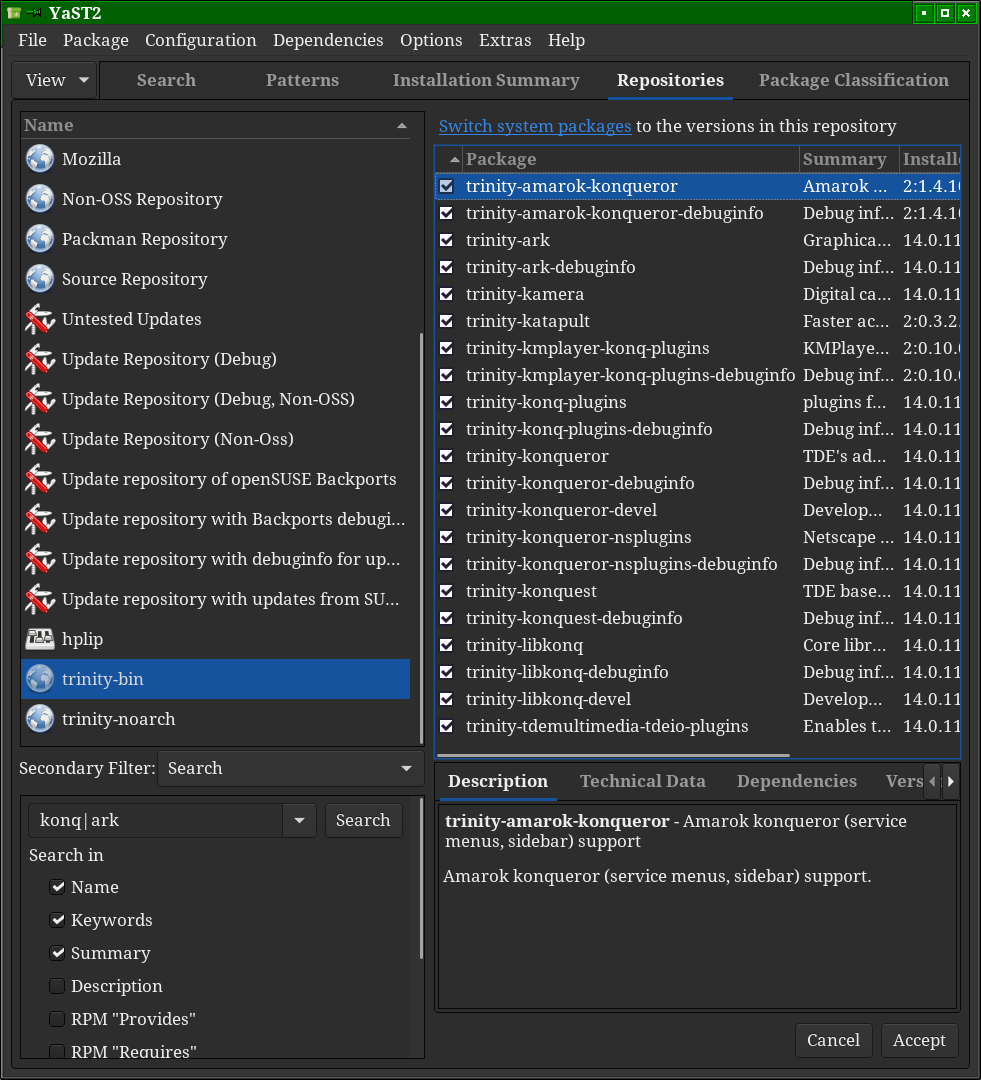
Task: Uncheck the Keywords search option
Action: click(x=58, y=920)
